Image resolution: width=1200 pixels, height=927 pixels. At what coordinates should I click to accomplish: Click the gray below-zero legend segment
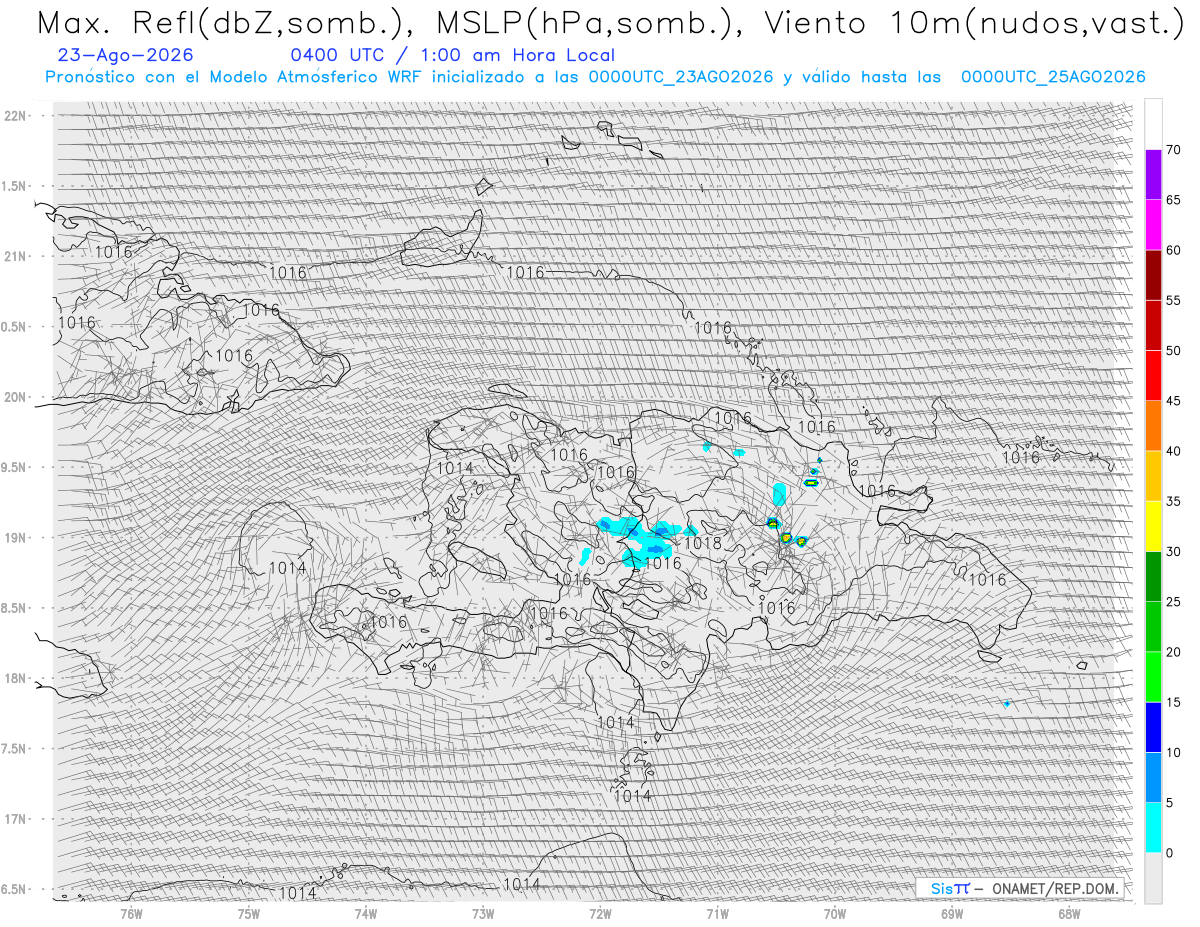tap(1153, 878)
